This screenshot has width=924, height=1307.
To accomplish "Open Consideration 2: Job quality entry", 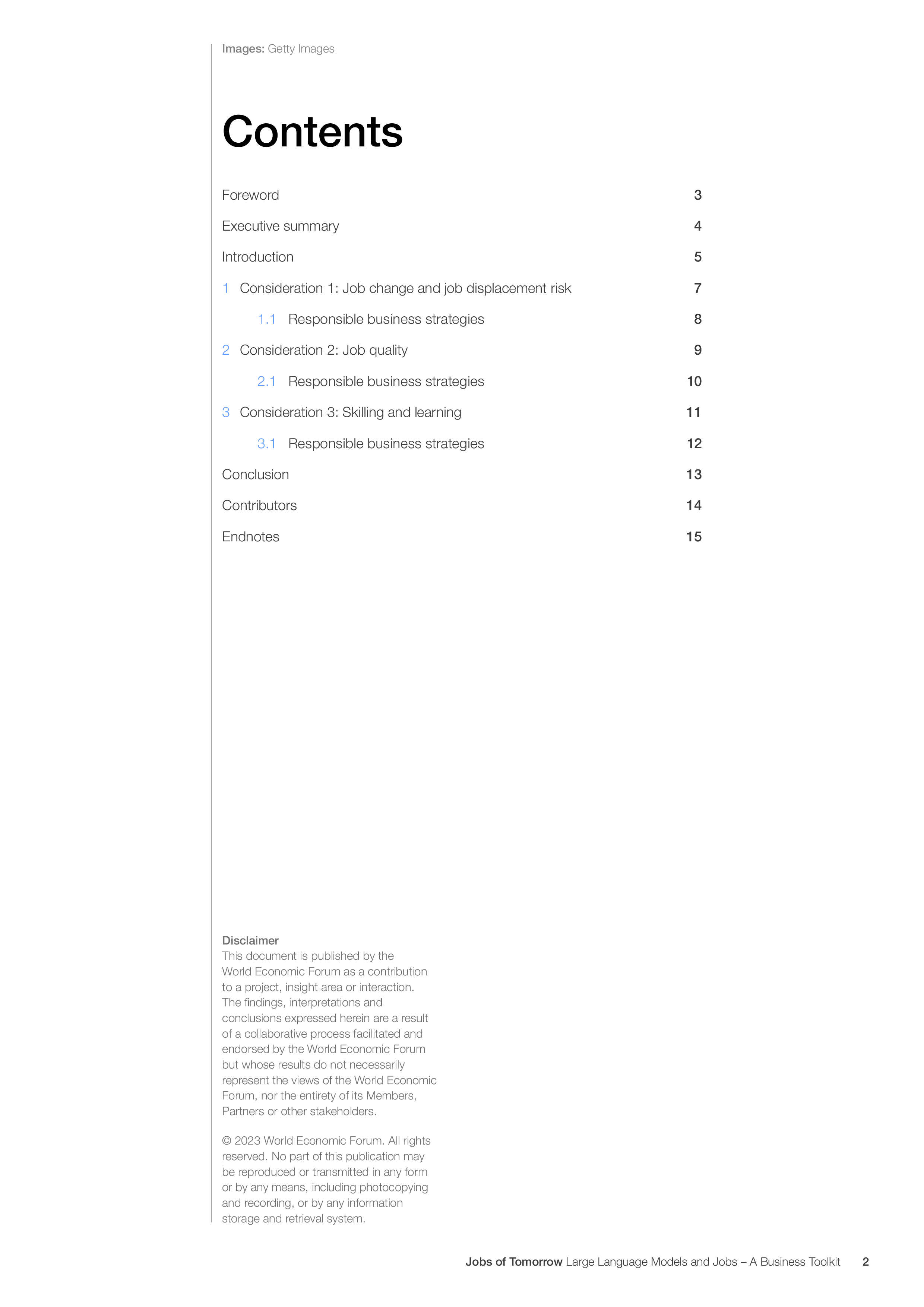I will [x=323, y=351].
